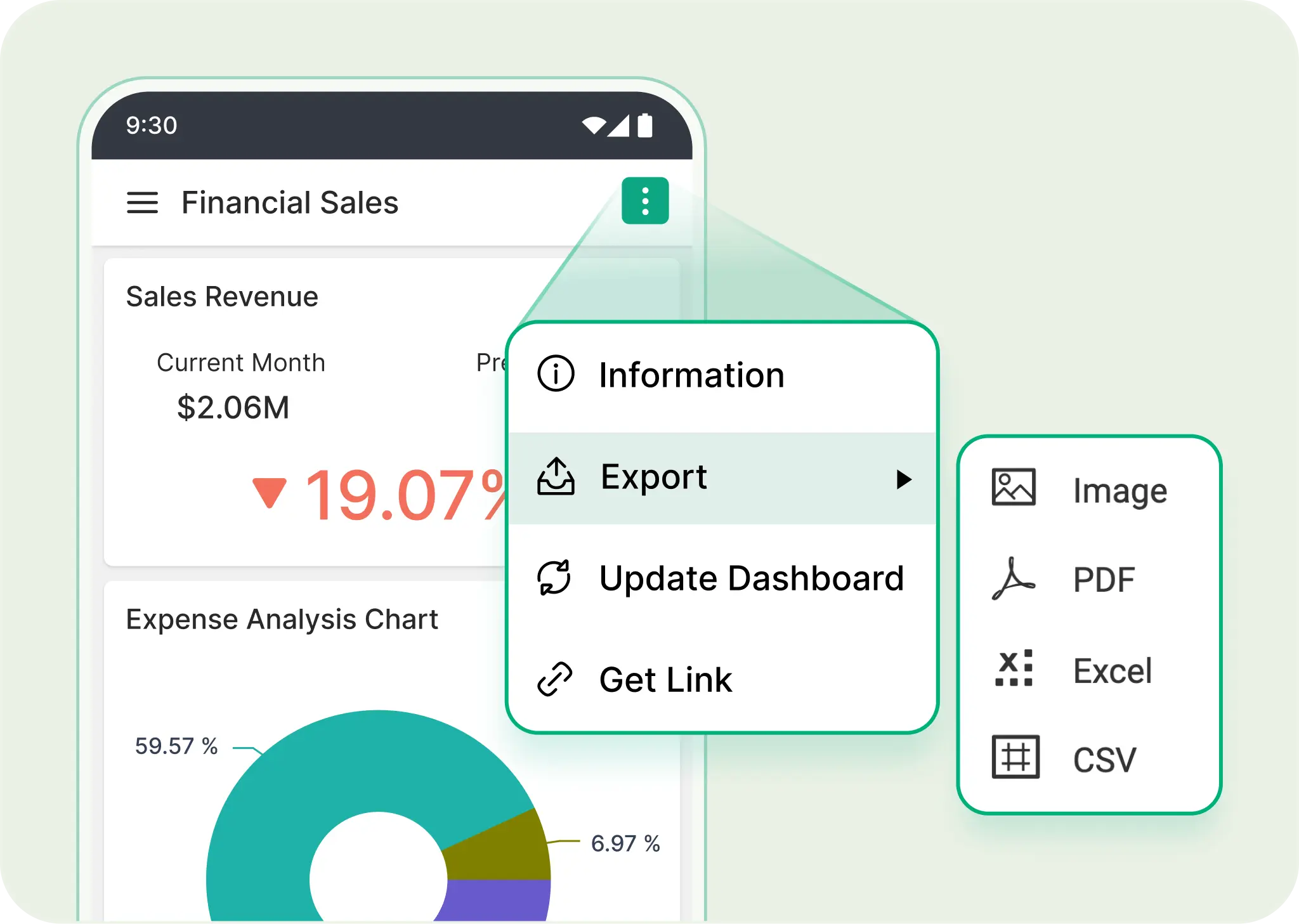Select the Export menu item
Screen dimensions: 1299x924
tap(653, 478)
